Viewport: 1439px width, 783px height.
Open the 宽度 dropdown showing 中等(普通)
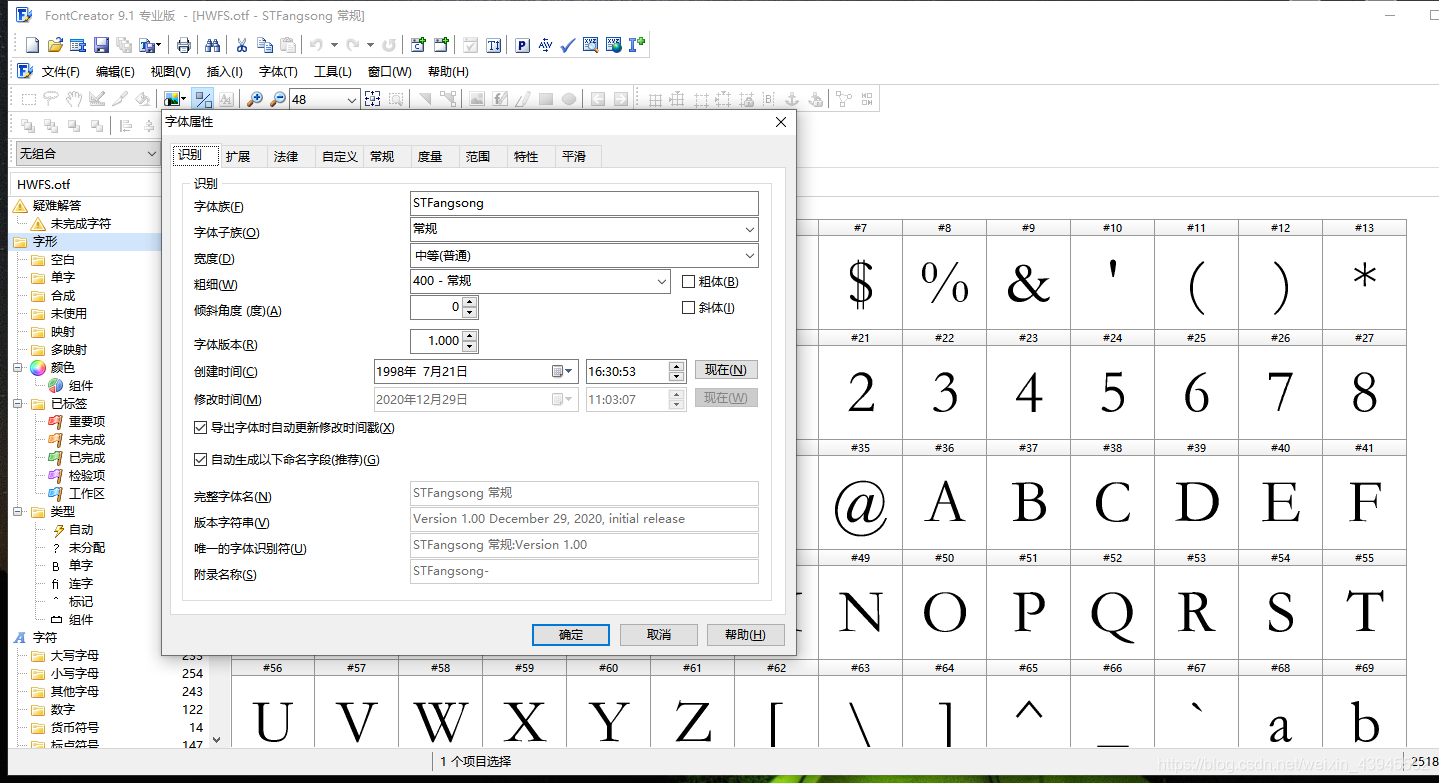(584, 256)
